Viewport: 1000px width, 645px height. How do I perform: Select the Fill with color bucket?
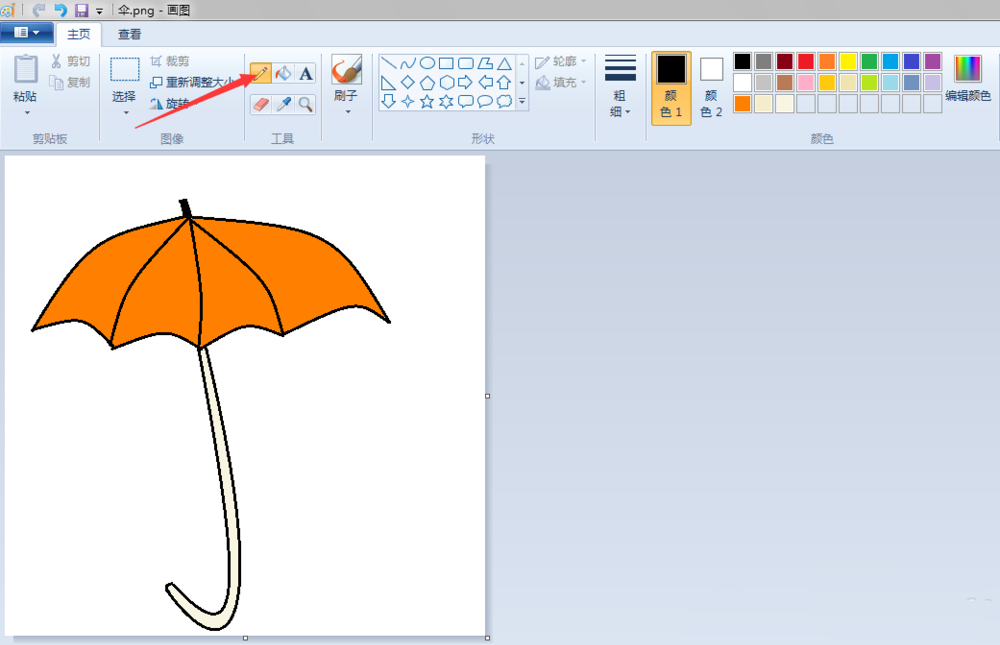click(x=283, y=73)
